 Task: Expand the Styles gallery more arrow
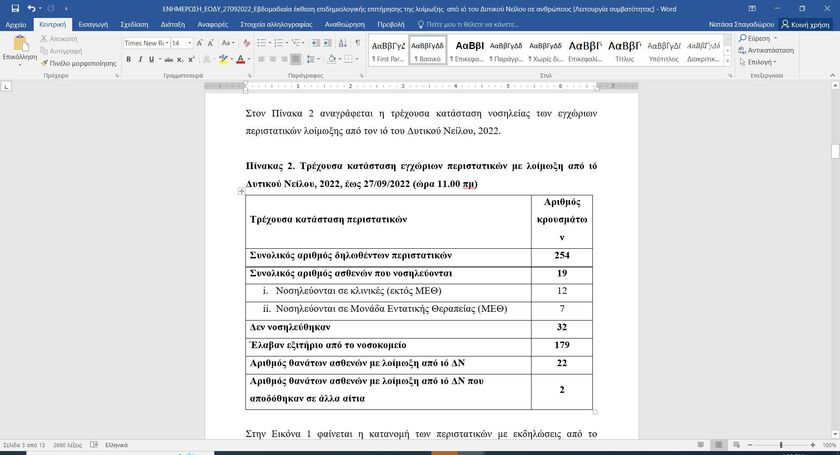[x=727, y=60]
